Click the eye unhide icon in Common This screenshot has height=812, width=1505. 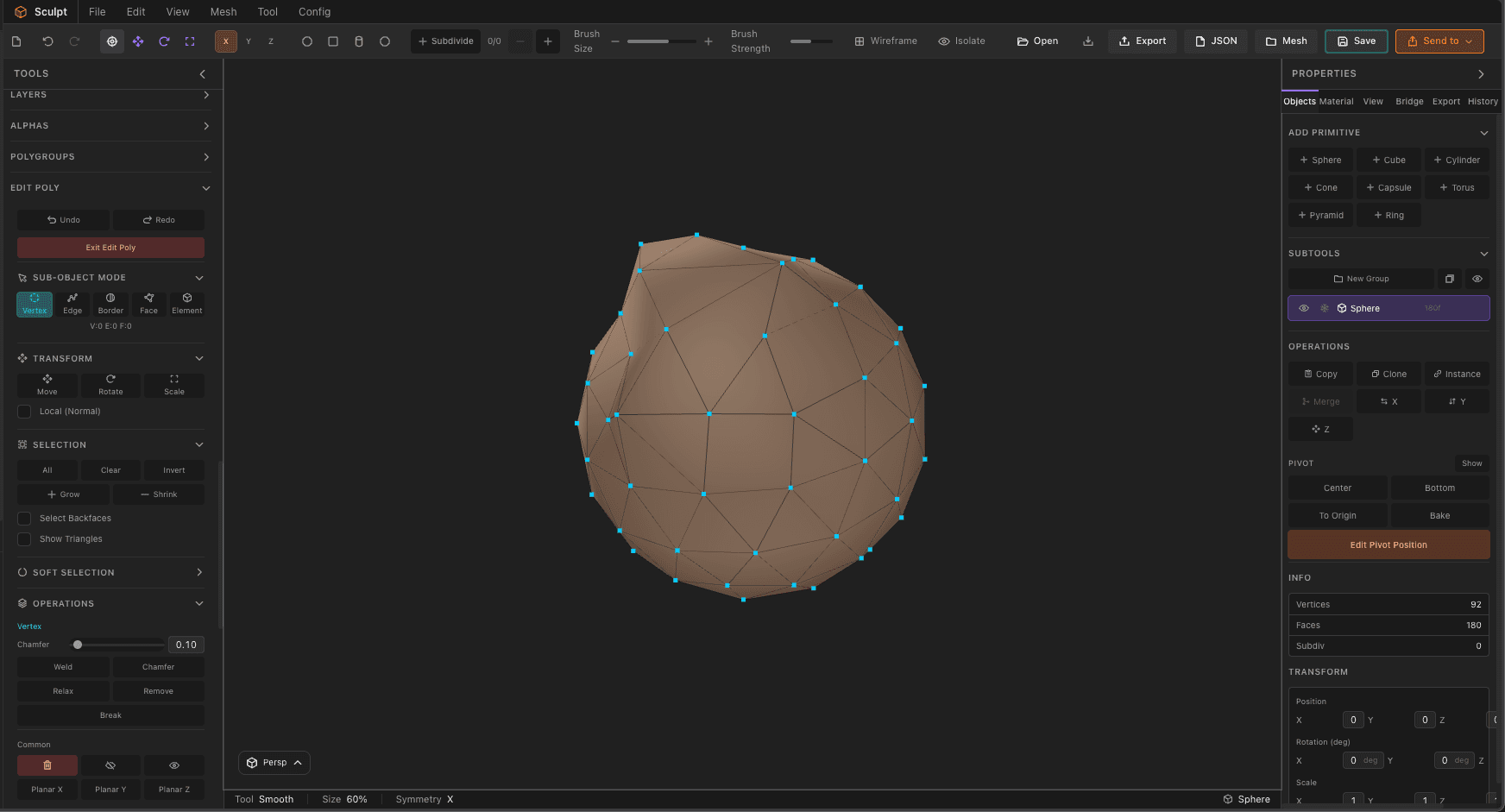(174, 765)
